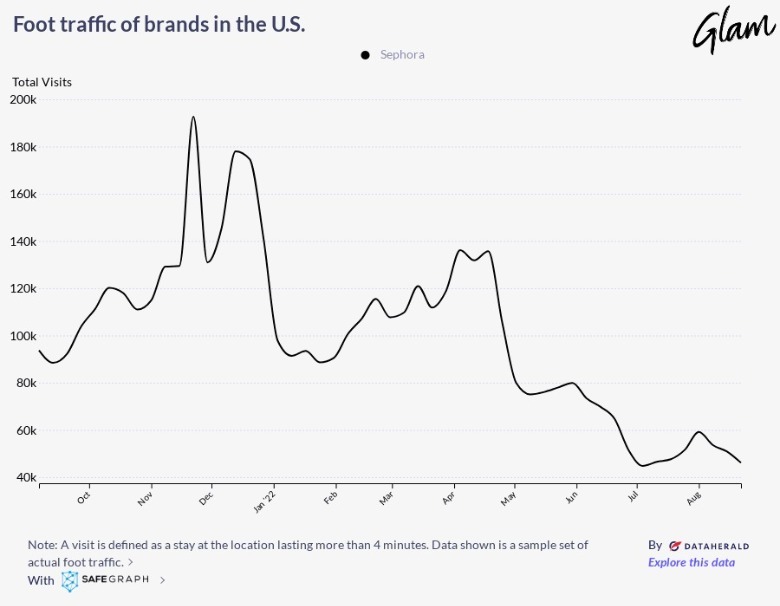Click the SAFEGRAPH wordmark text
Viewport: 780px width, 606px height.
(116, 580)
